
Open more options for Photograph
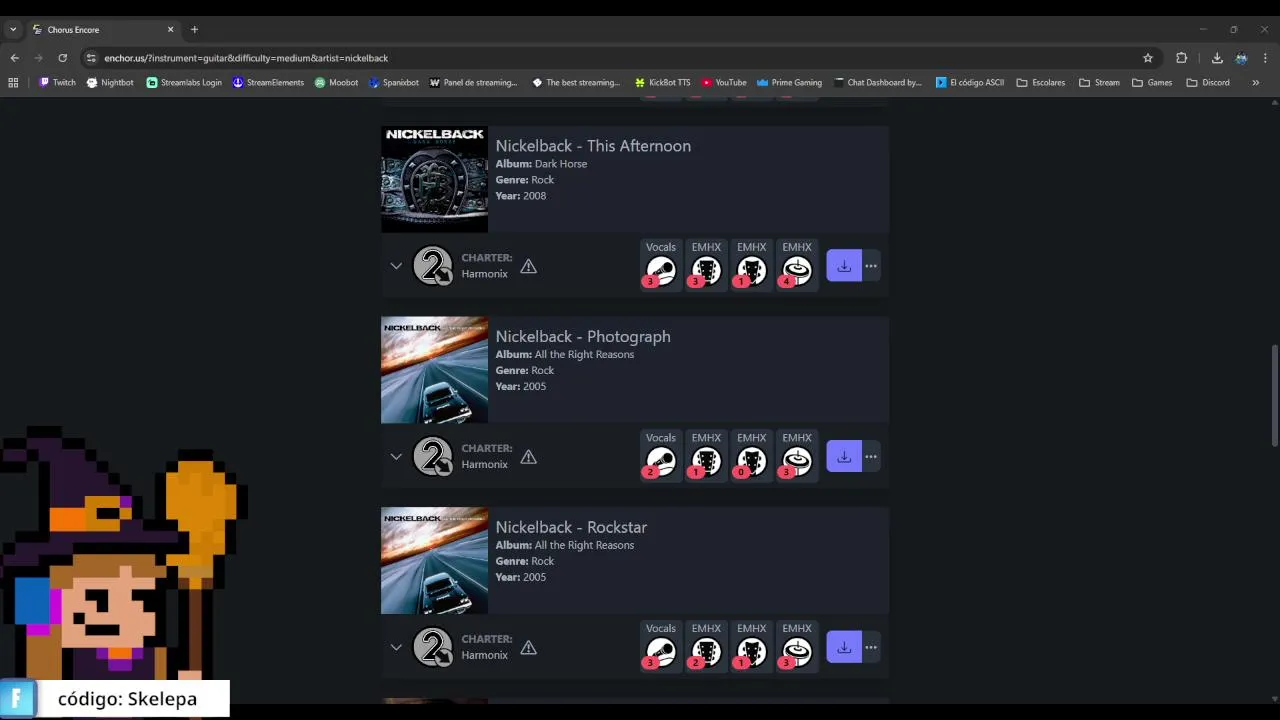[x=871, y=457]
